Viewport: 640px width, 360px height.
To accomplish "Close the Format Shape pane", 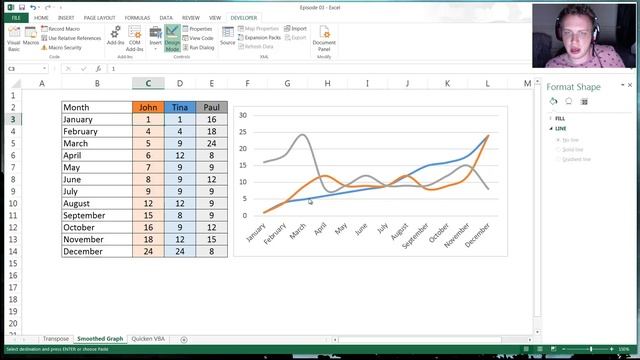I will click(x=630, y=85).
